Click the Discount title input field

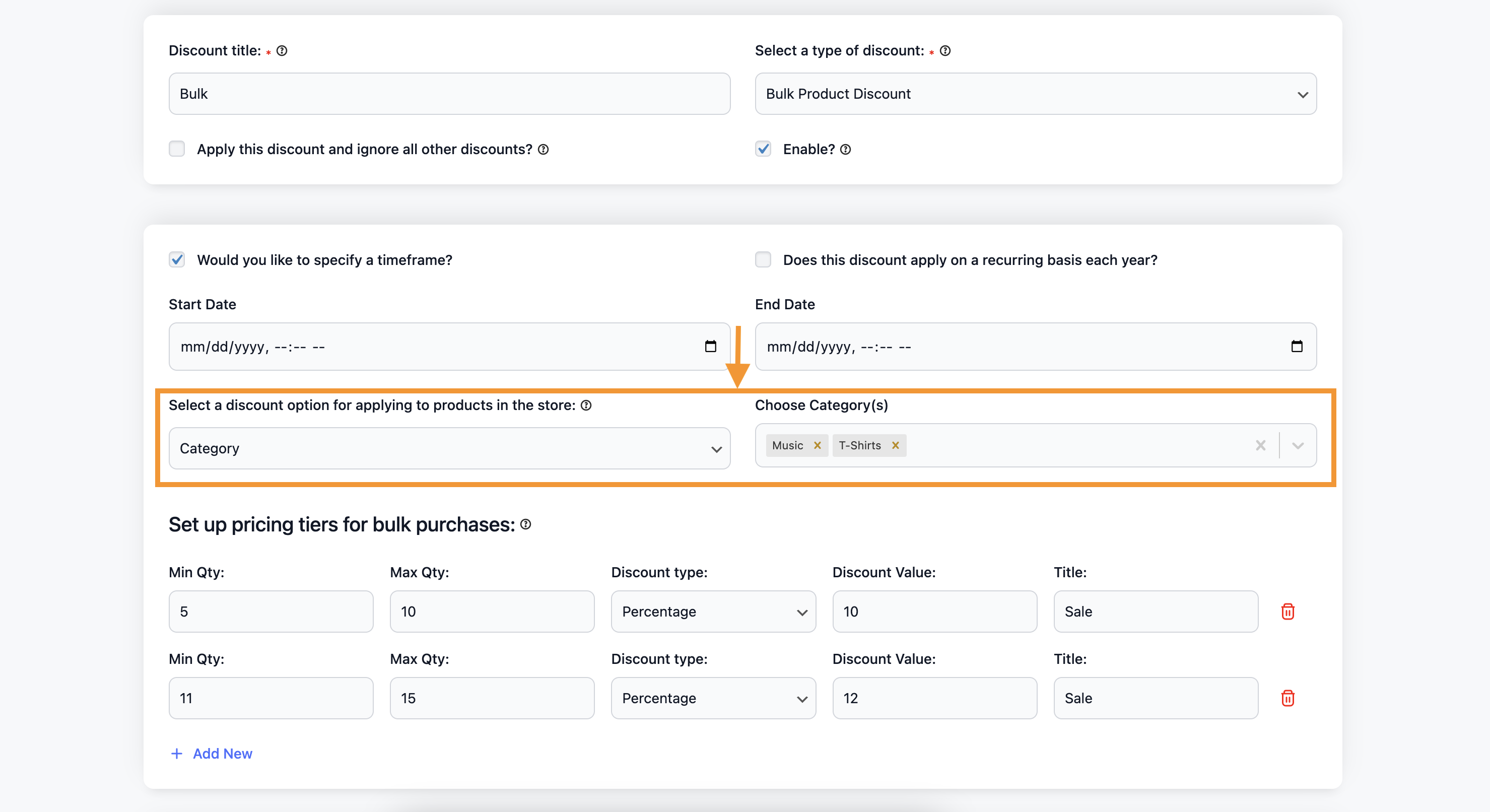450,93
